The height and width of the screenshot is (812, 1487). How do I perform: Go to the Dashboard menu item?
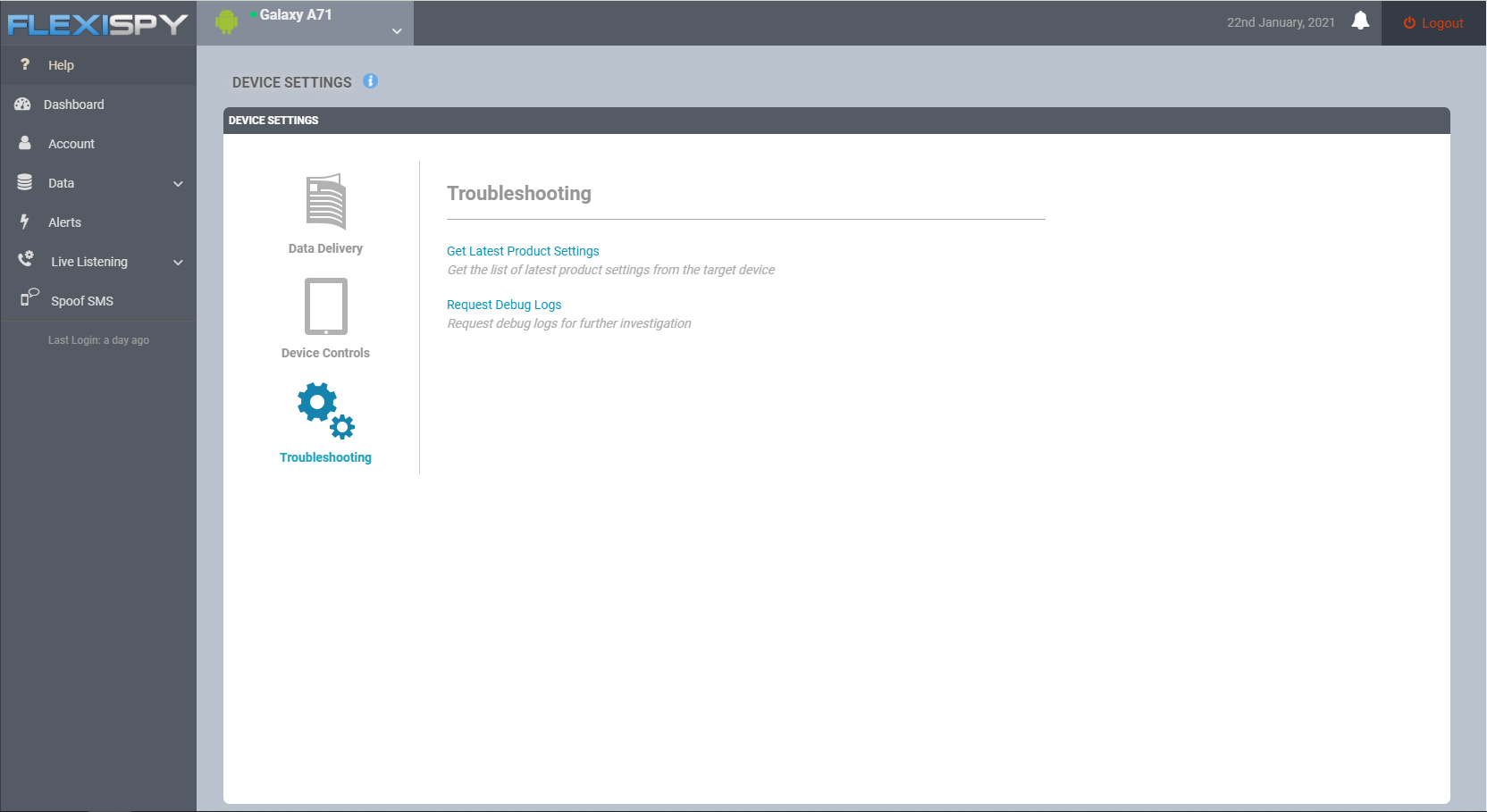coord(98,105)
